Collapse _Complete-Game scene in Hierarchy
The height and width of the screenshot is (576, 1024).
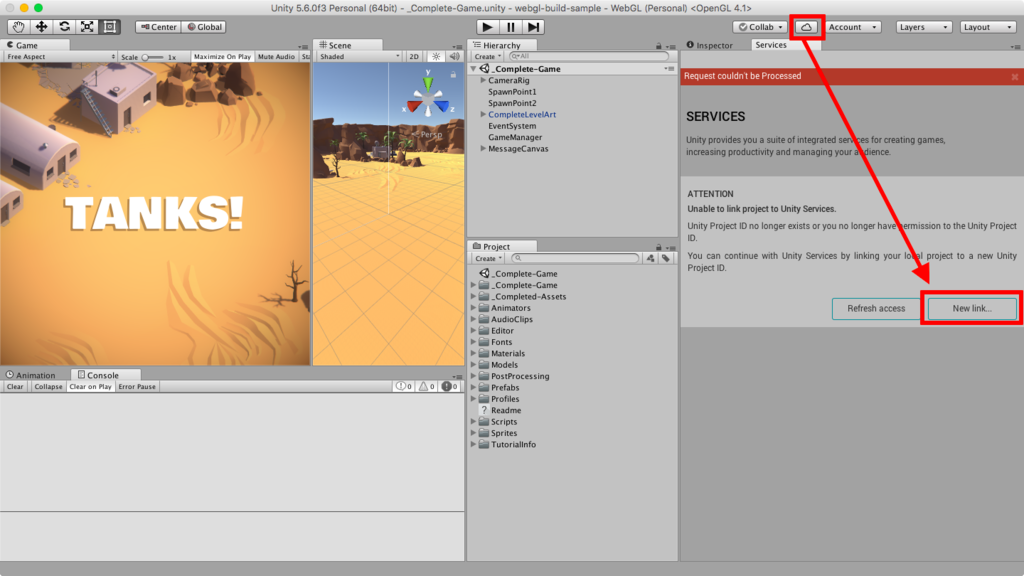(x=473, y=69)
